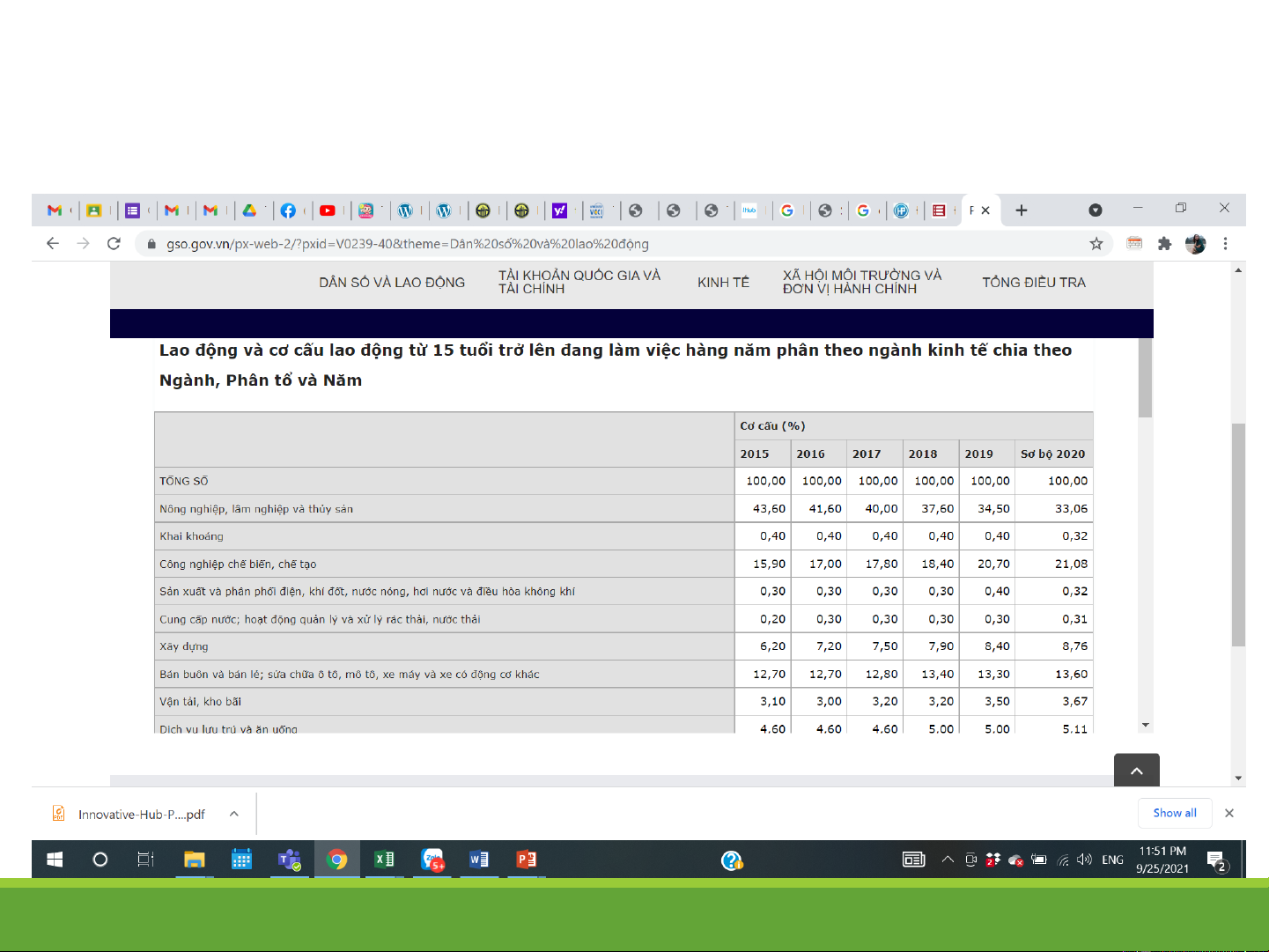Switch to the YouTube browser tab
This screenshot has width=1269, height=952.
328,210
